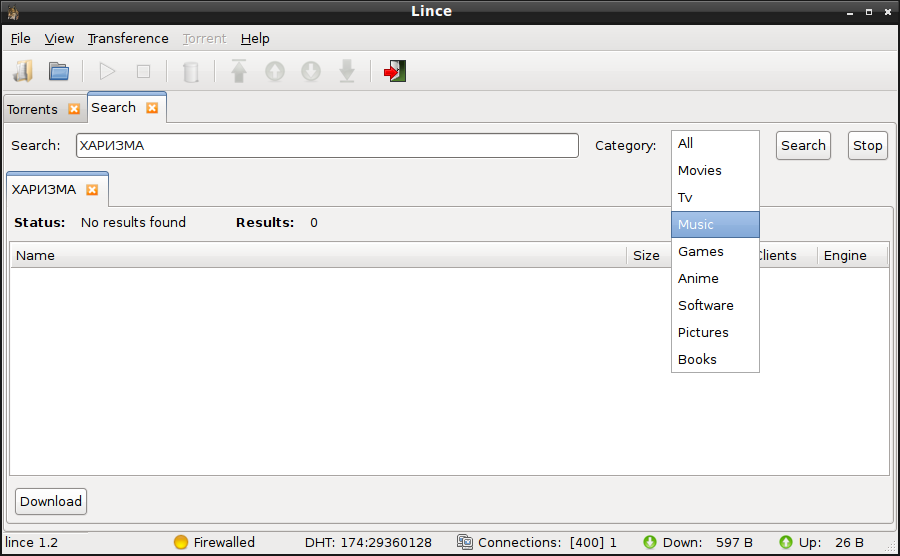Sort results by Name column header
The width and height of the screenshot is (900, 556).
click(319, 255)
